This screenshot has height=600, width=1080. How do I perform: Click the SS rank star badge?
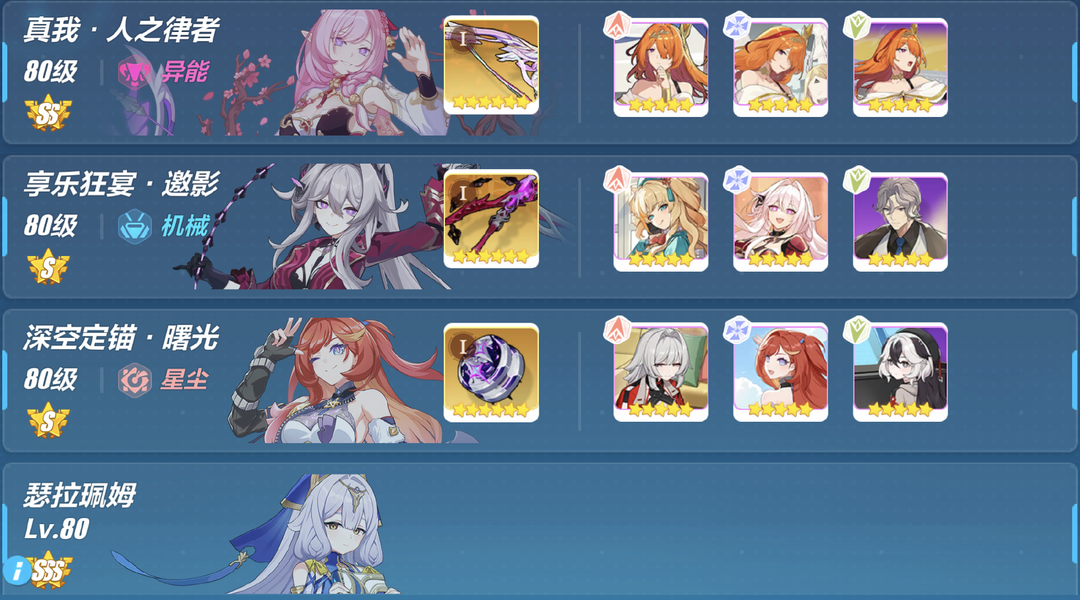coord(48,114)
